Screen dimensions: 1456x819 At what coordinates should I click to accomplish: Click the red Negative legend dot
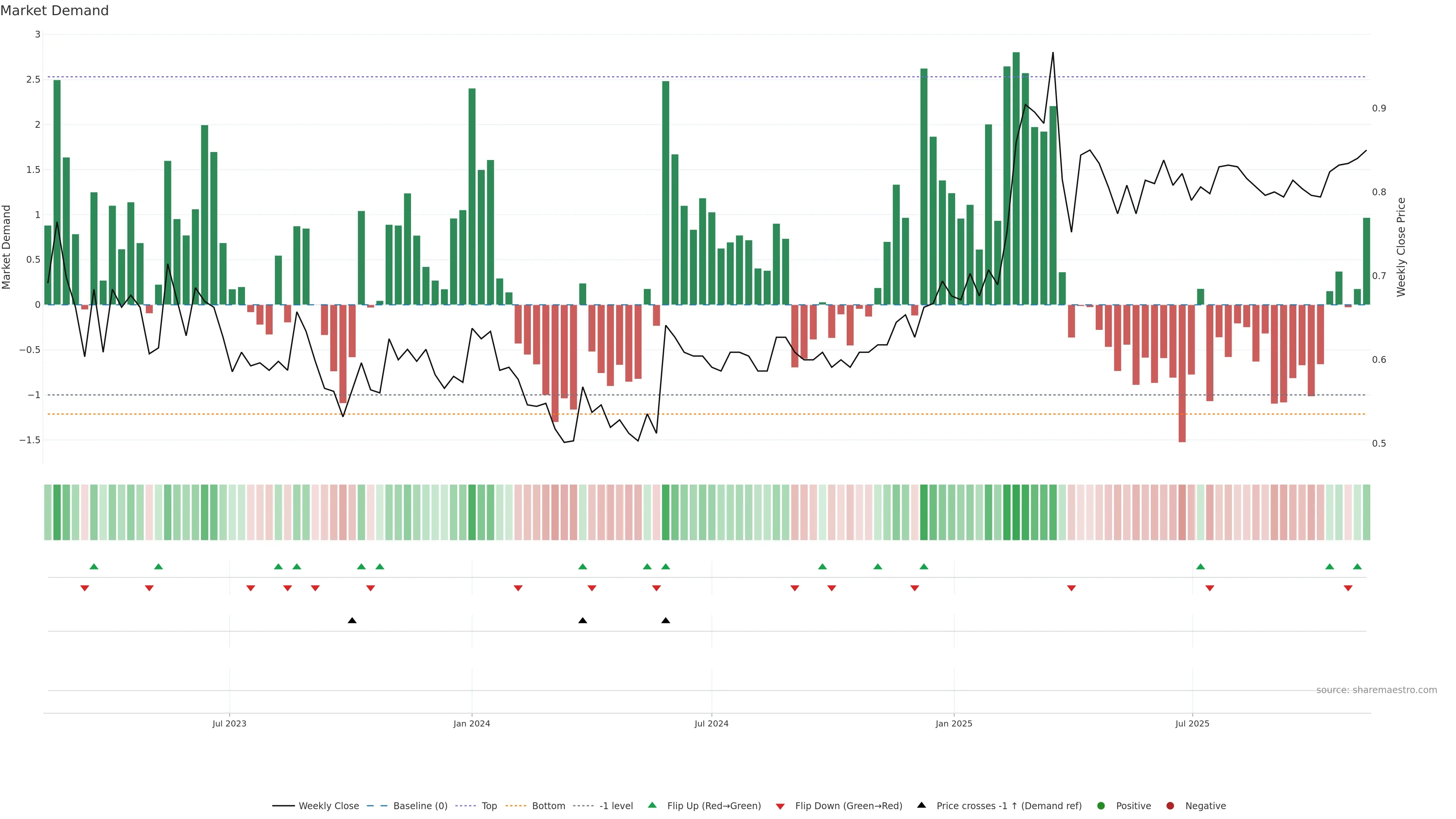tap(1170, 806)
